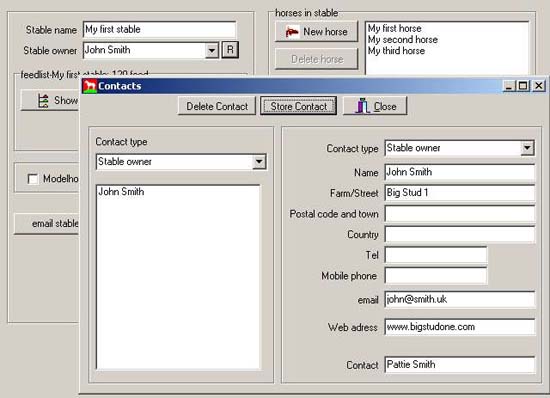The width and height of the screenshot is (550, 398).
Task: Click the Mobile phone input field
Action: [x=436, y=276]
